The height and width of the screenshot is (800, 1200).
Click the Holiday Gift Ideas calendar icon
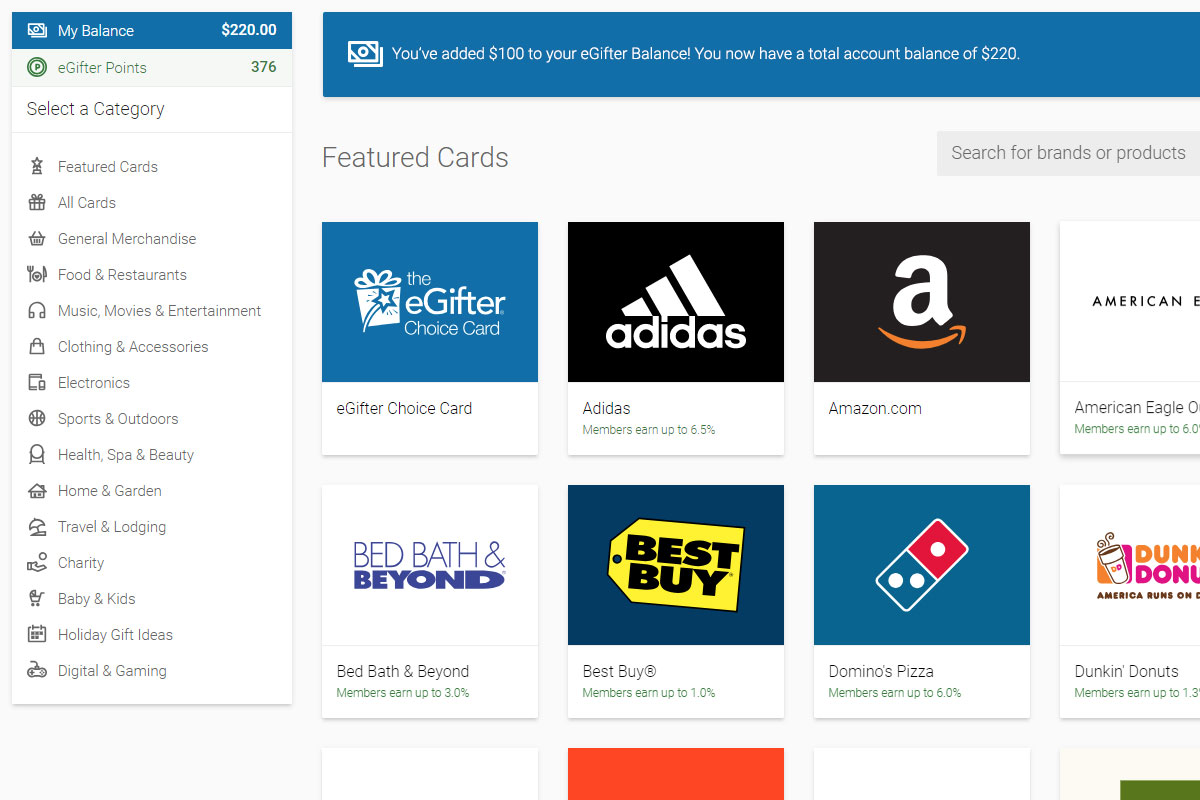coord(37,634)
